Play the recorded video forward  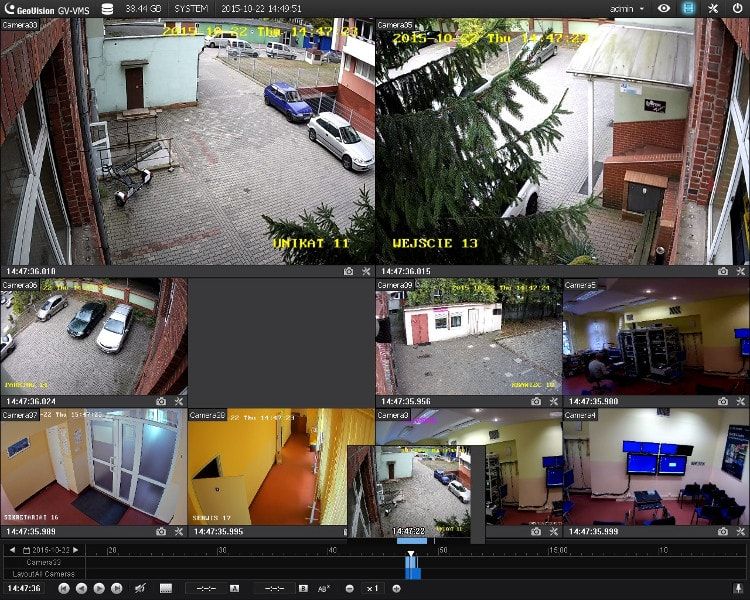tap(99, 589)
